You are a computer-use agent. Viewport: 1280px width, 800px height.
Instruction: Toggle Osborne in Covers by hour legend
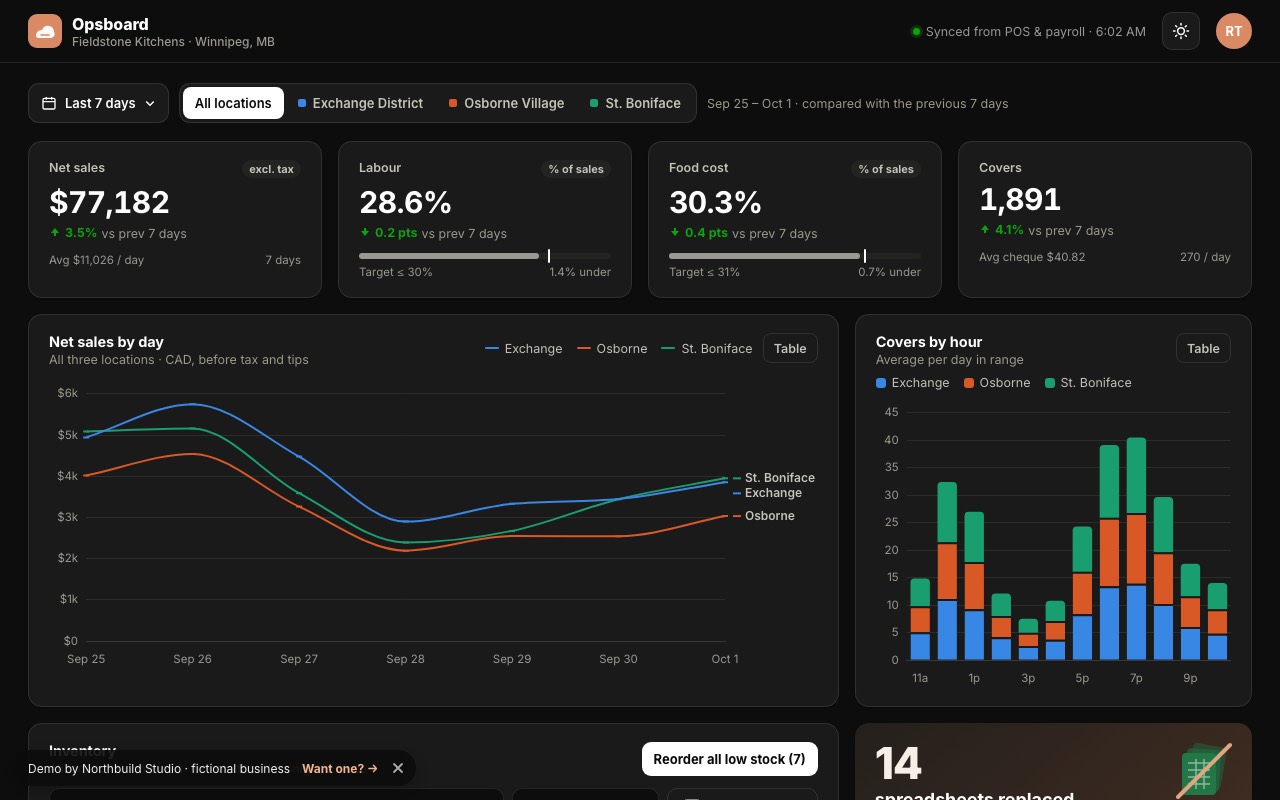pyautogui.click(x=997, y=382)
